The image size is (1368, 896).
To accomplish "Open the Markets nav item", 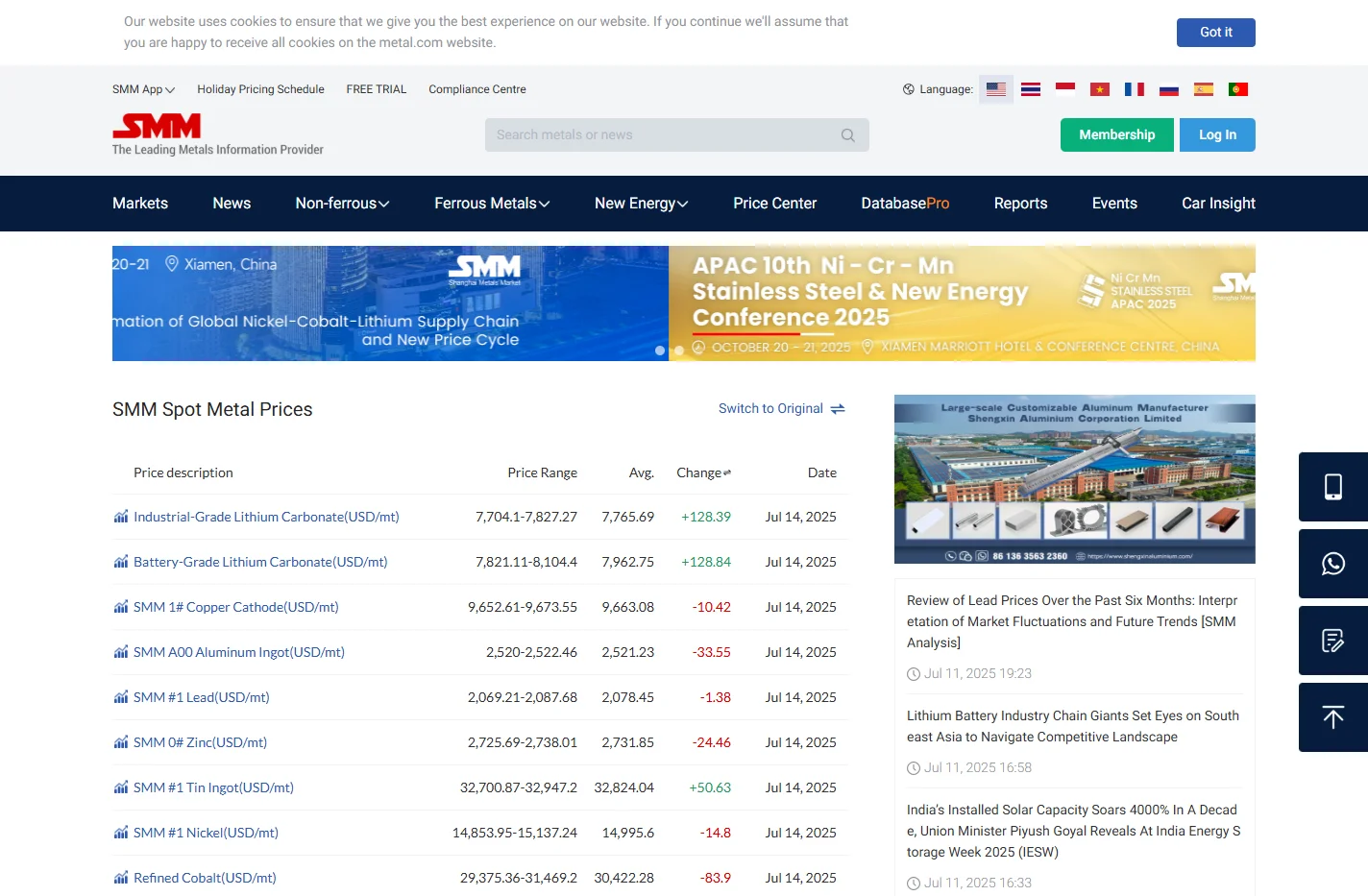I will coord(140,204).
